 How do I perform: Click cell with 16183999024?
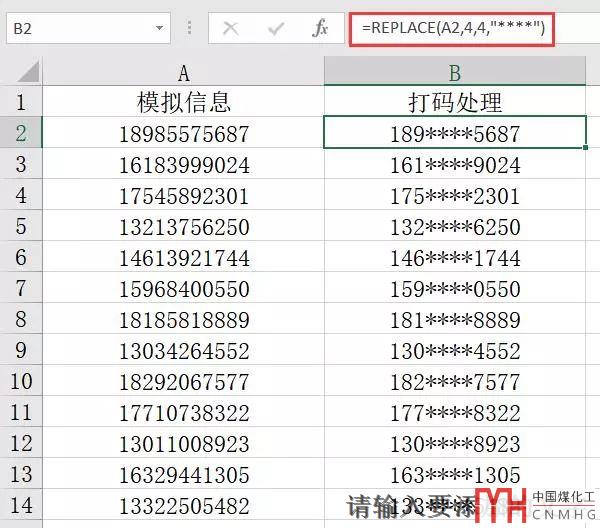point(183,163)
